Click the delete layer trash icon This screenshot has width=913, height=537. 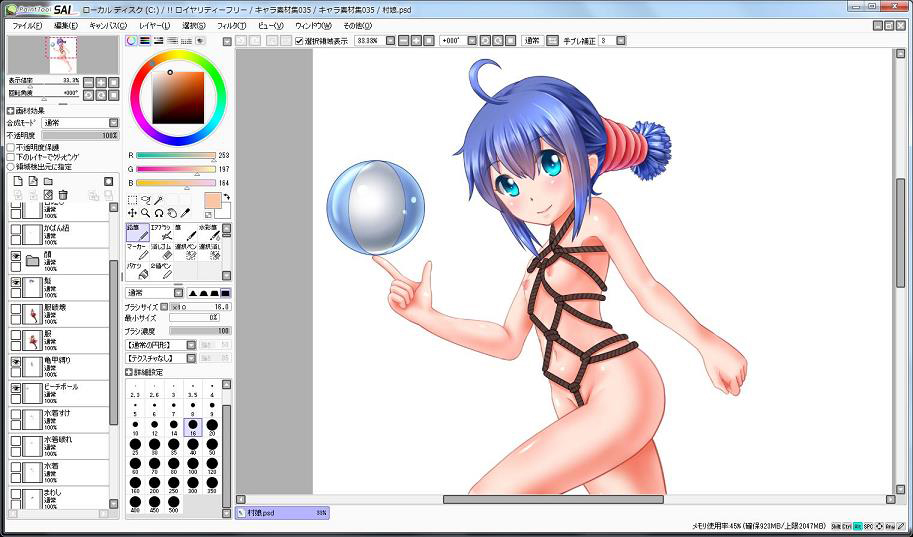(63, 195)
